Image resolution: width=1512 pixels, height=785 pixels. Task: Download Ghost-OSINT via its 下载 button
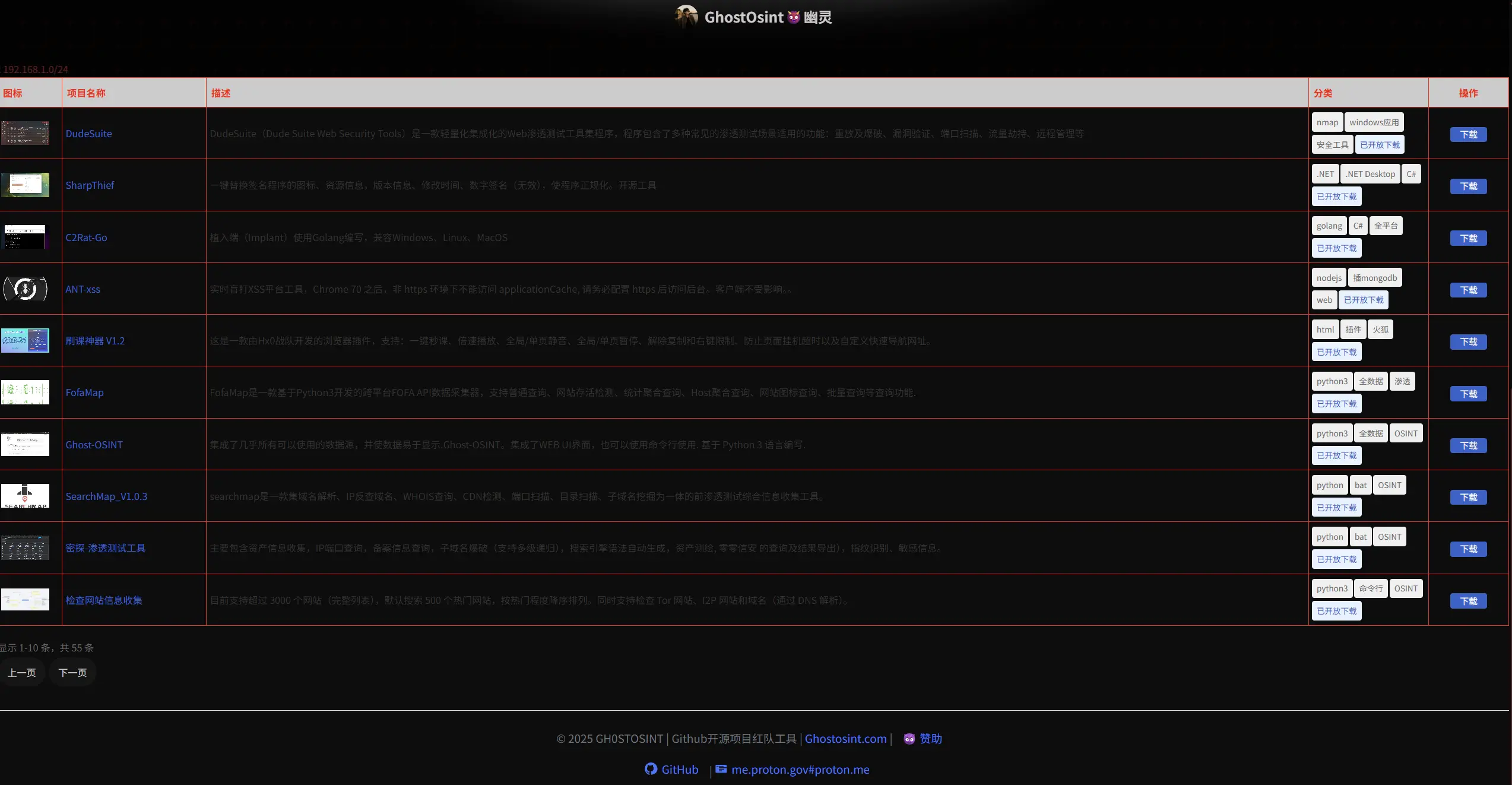pyautogui.click(x=1469, y=445)
